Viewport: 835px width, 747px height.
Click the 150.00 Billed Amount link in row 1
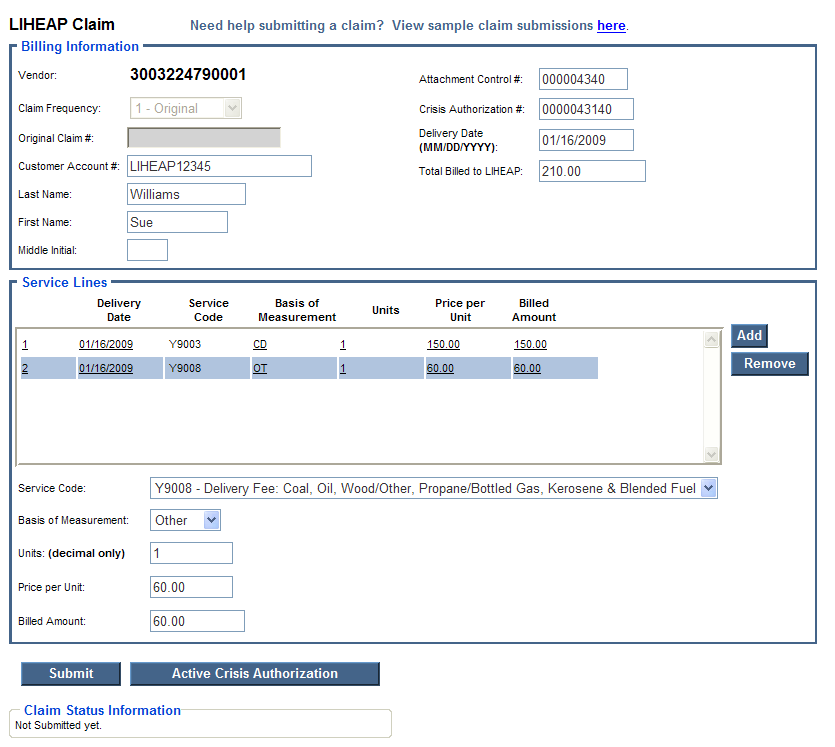pos(530,344)
